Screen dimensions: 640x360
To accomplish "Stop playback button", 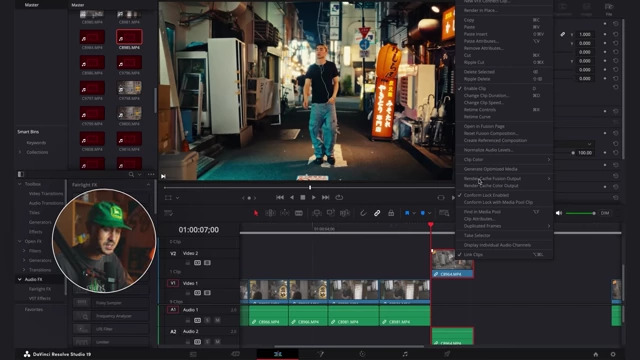I will tap(302, 198).
